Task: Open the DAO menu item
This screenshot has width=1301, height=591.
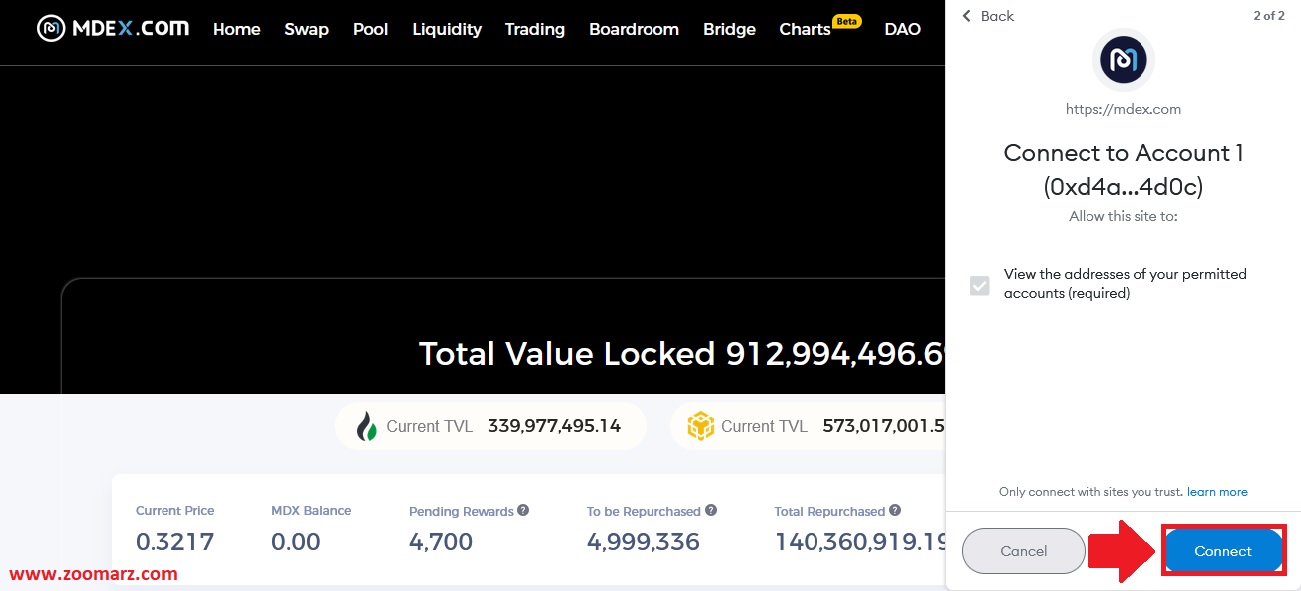Action: point(903,29)
